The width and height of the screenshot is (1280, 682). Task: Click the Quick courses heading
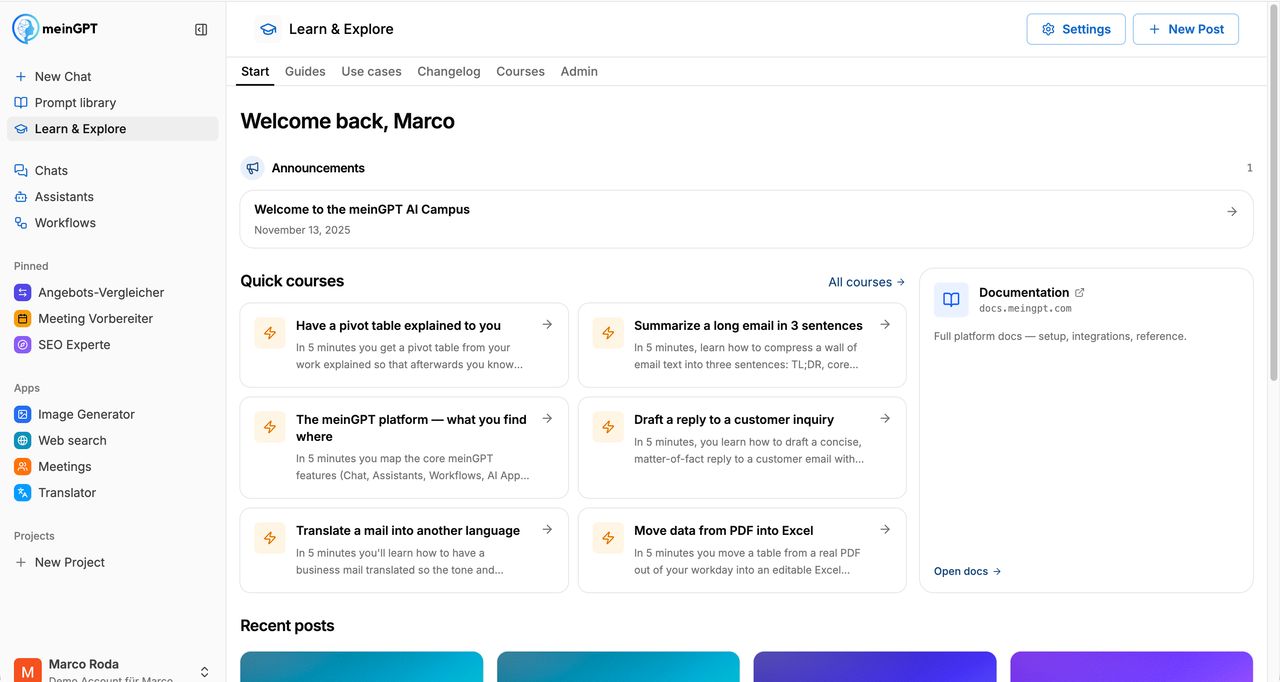pos(292,281)
